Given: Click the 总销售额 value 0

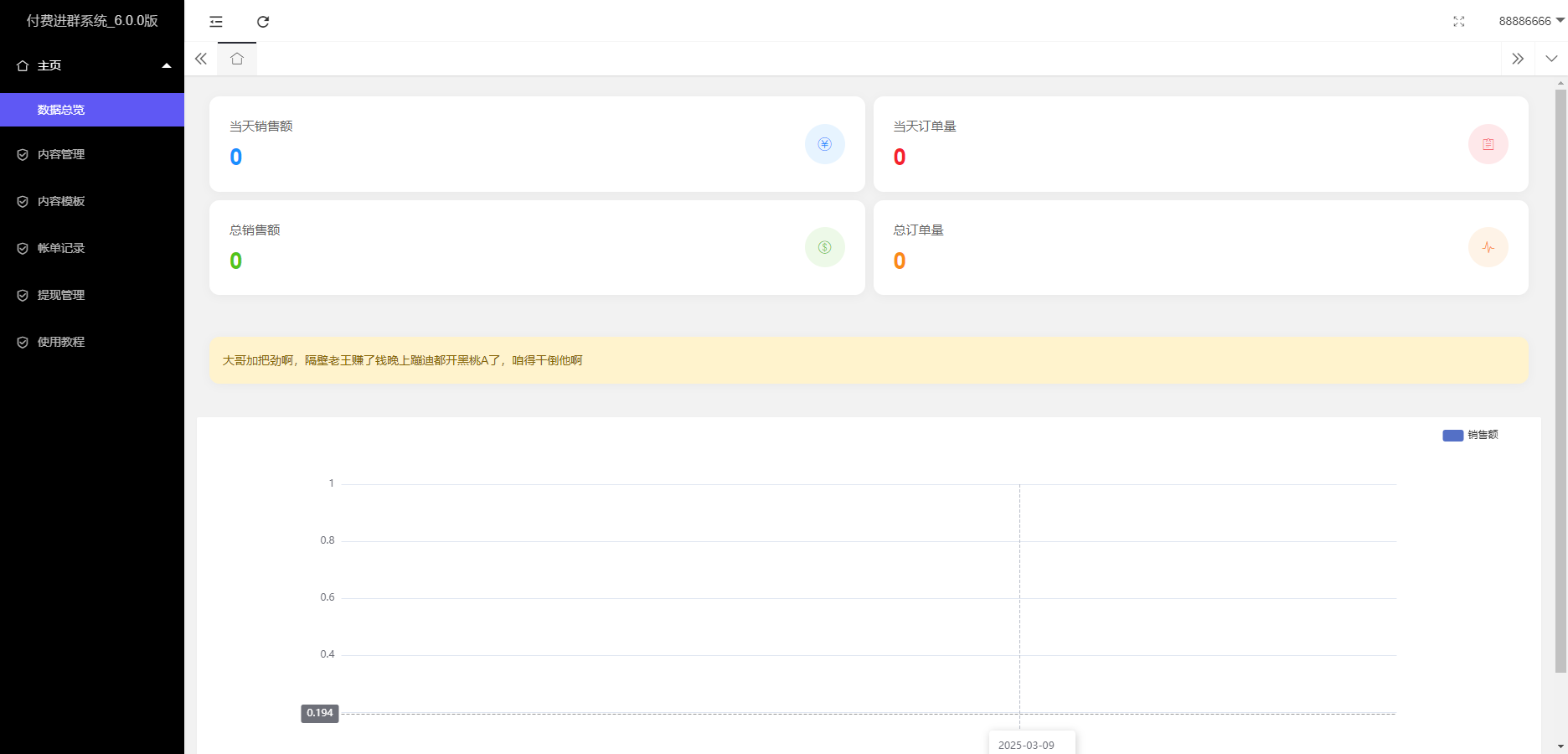Looking at the screenshot, I should coord(236,261).
